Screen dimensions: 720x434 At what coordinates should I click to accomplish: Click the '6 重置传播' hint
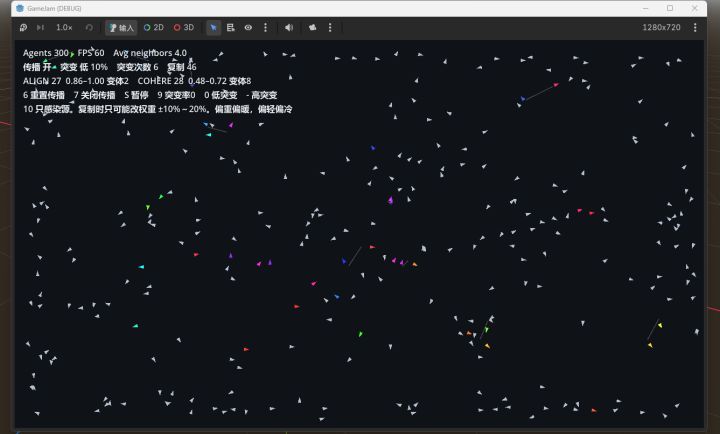[x=44, y=95]
